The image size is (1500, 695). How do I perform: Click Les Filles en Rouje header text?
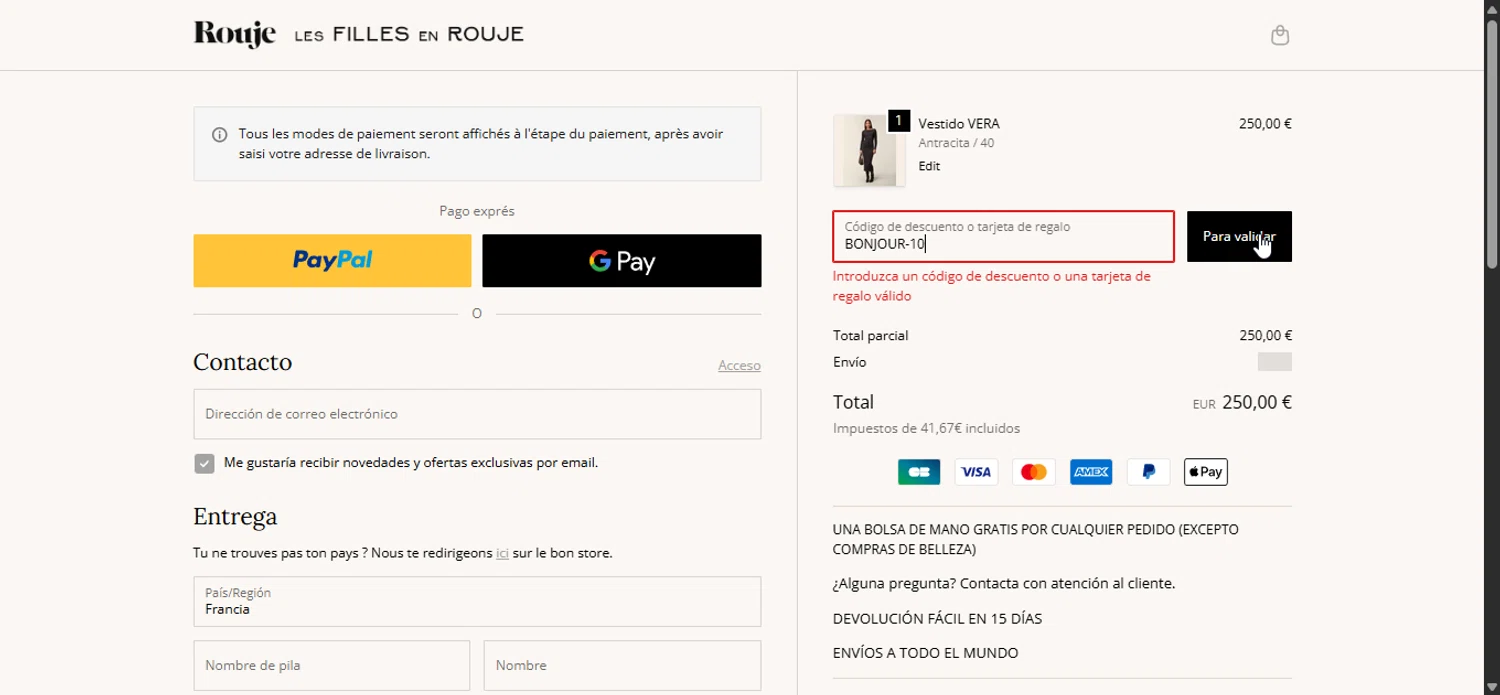pyautogui.click(x=409, y=35)
